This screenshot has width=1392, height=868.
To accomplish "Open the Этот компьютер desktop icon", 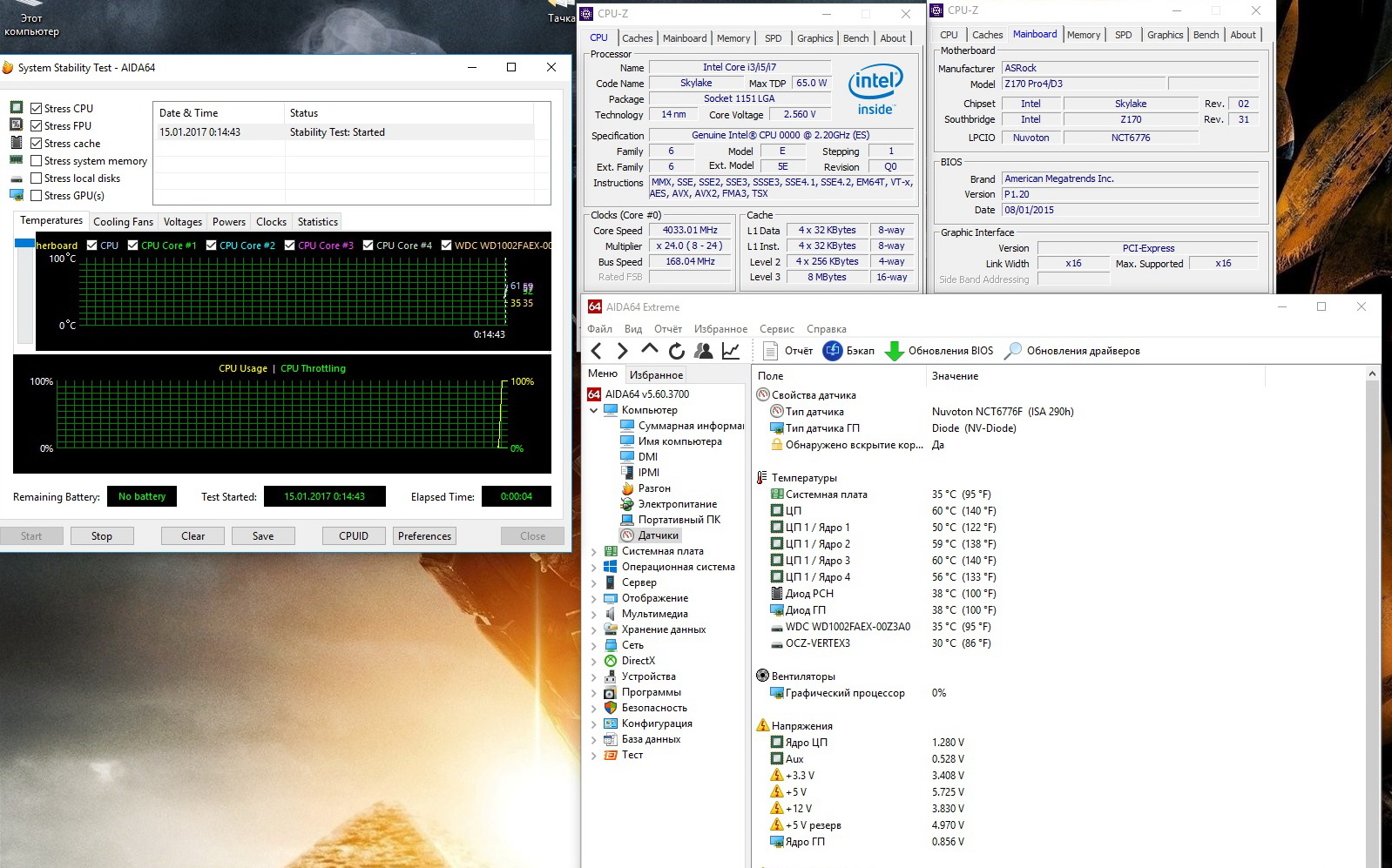I will (31, 19).
